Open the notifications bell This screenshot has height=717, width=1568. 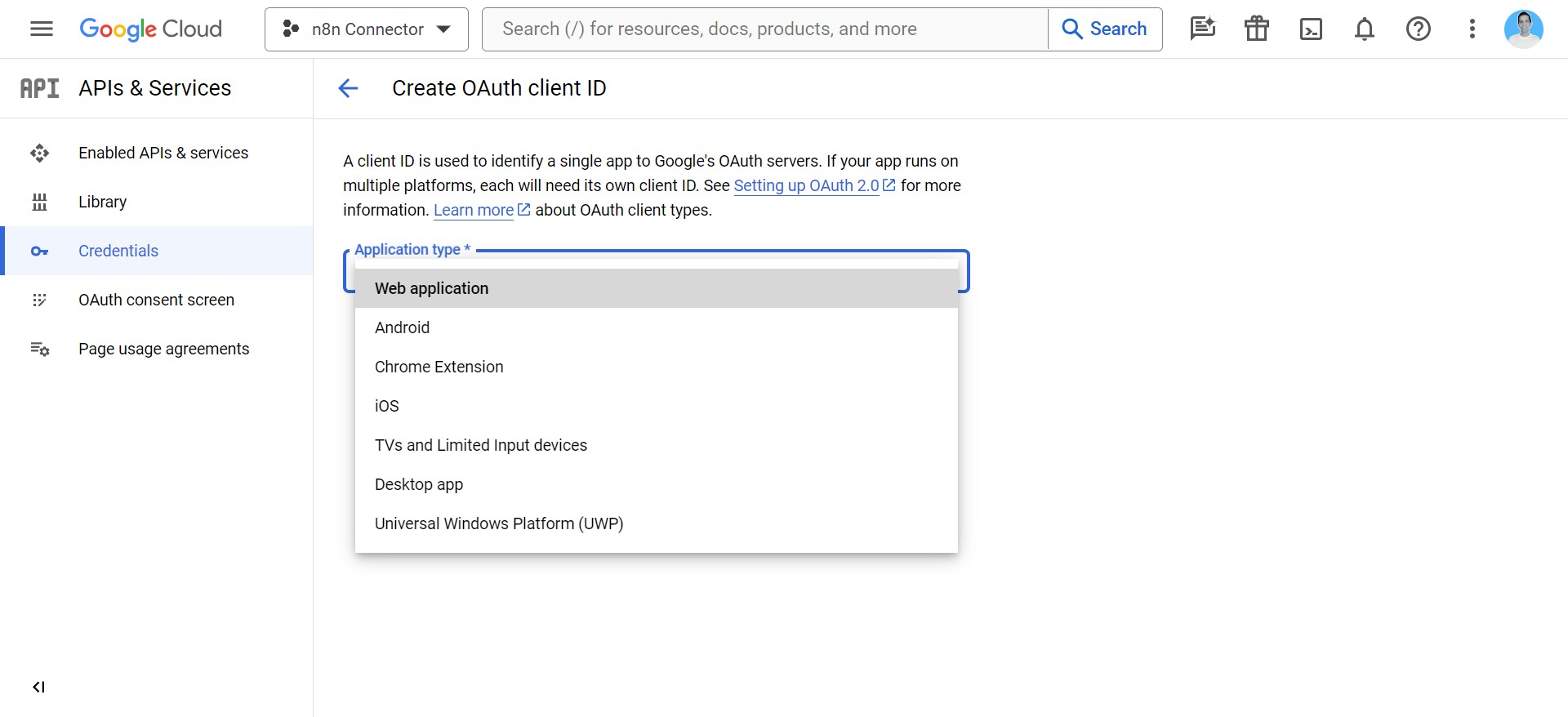(1365, 29)
